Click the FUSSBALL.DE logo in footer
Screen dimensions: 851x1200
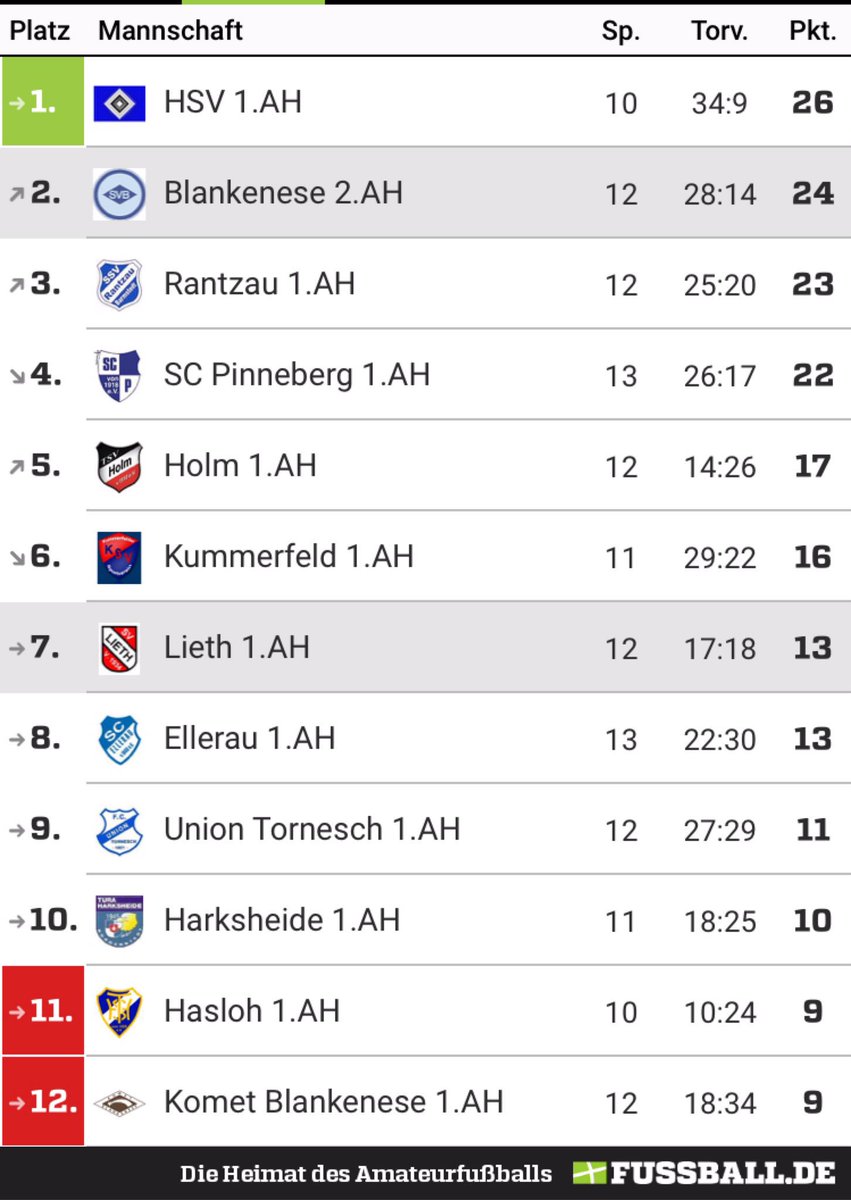coord(704,1173)
